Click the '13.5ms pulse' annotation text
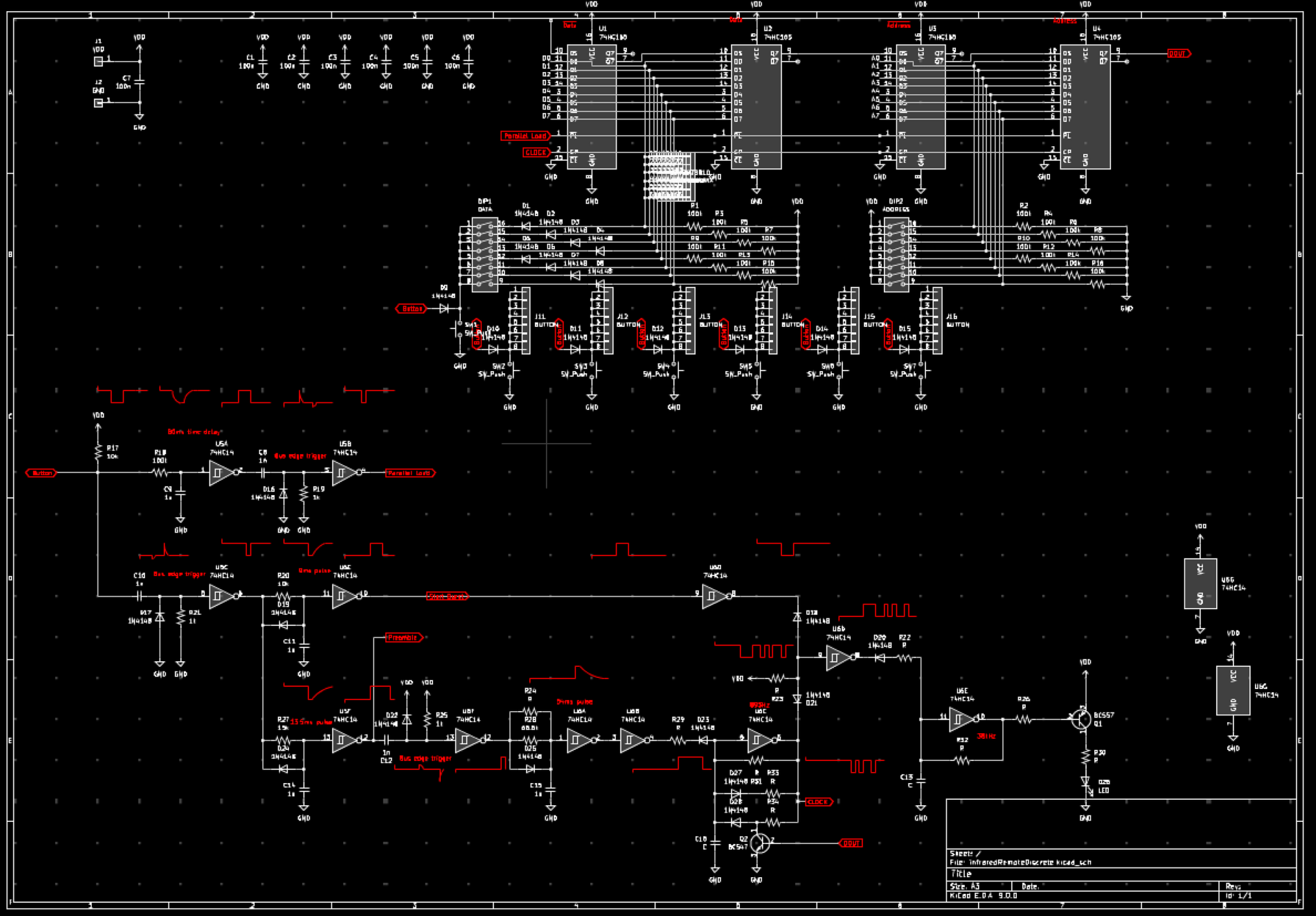Image resolution: width=1316 pixels, height=916 pixels. [x=311, y=722]
